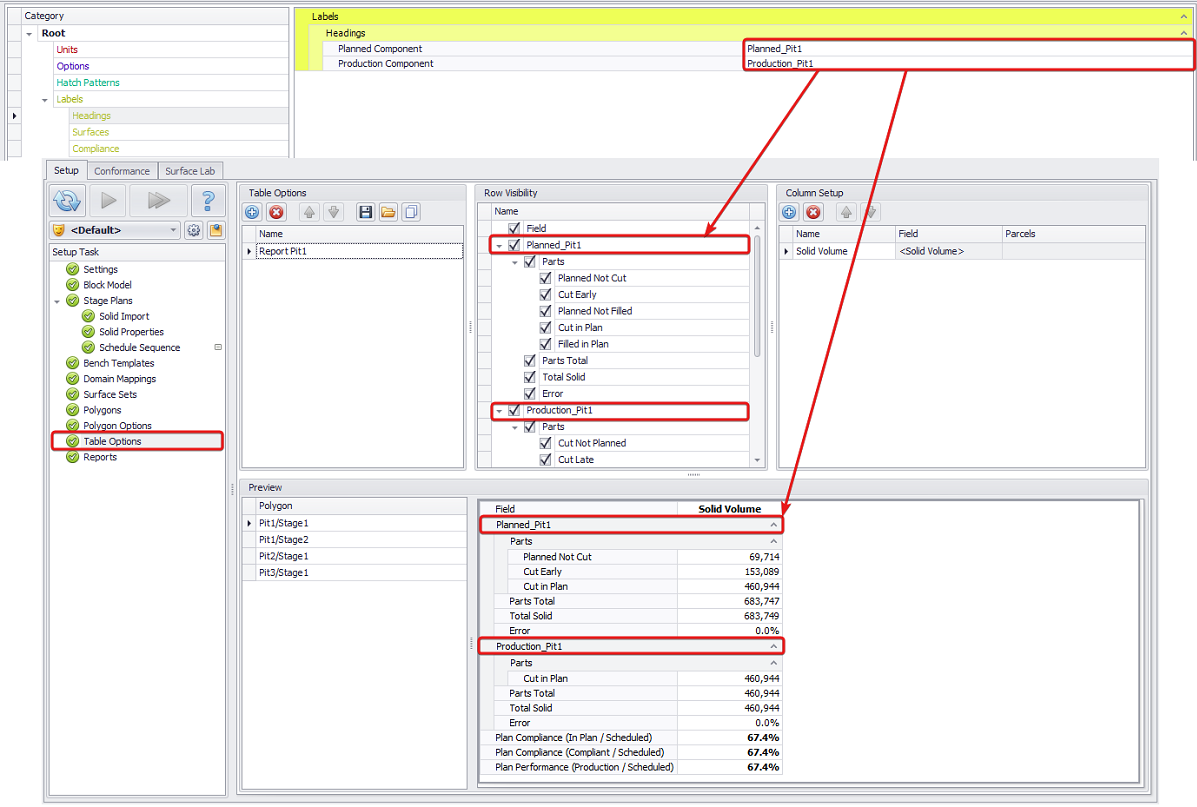1197x807 pixels.
Task: Collapse Planned_Pit1 group in Preview table
Action: pyautogui.click(x=773, y=525)
